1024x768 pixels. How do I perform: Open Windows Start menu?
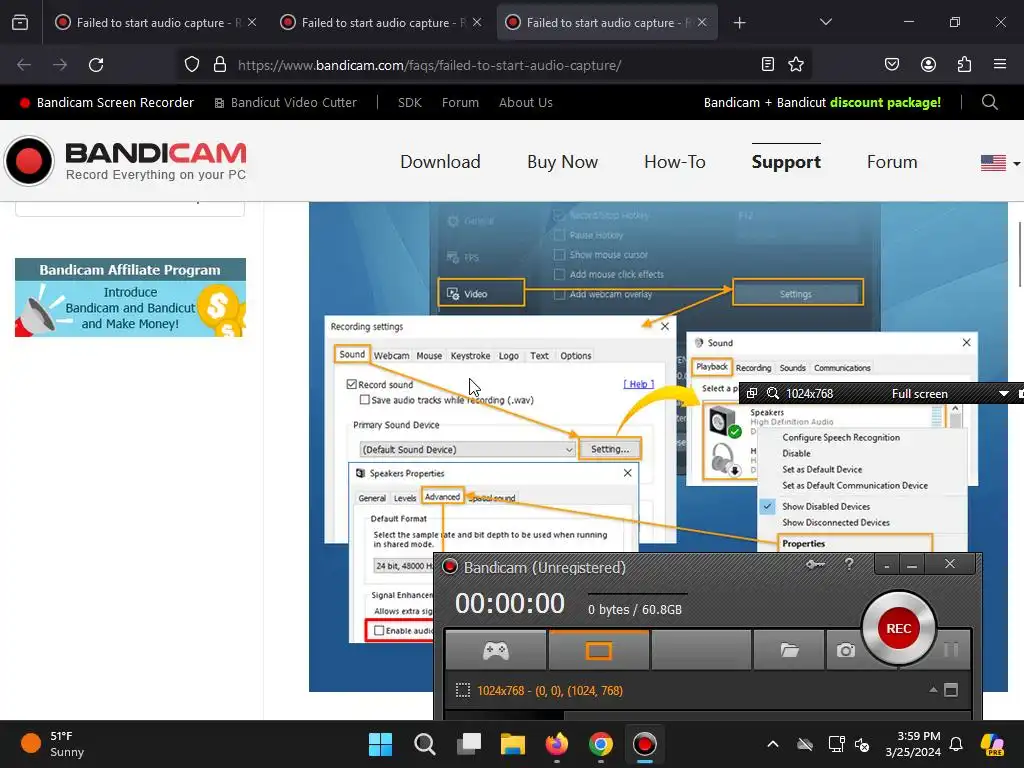pyautogui.click(x=380, y=744)
